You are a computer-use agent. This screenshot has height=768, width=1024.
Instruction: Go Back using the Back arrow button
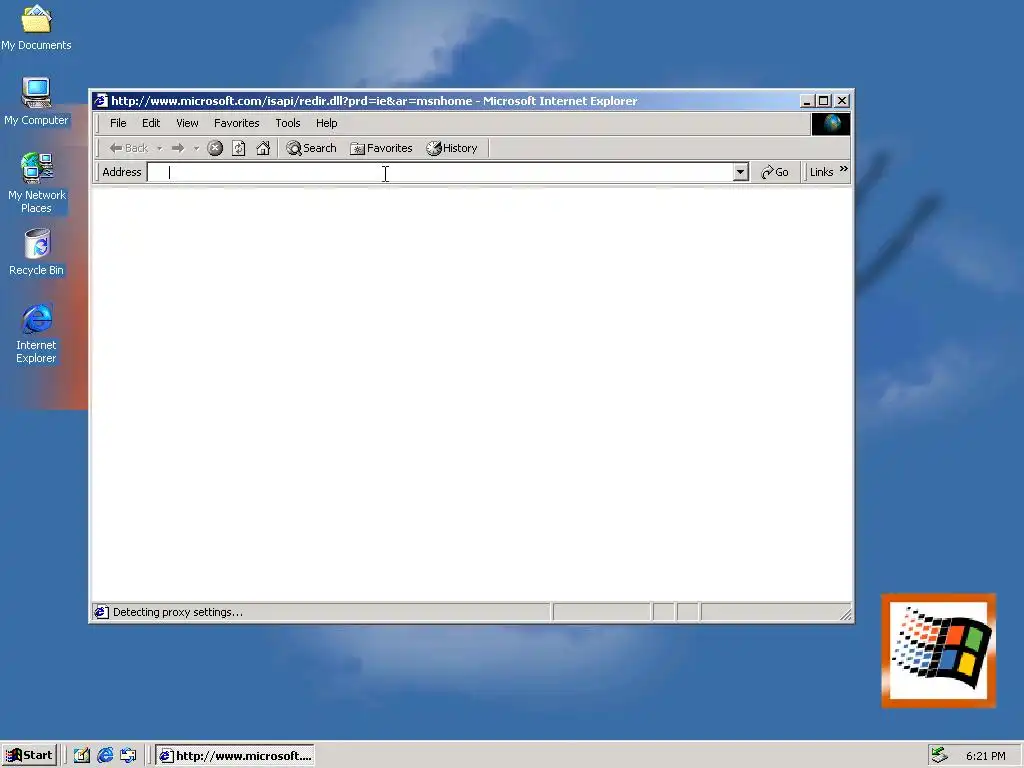[129, 148]
